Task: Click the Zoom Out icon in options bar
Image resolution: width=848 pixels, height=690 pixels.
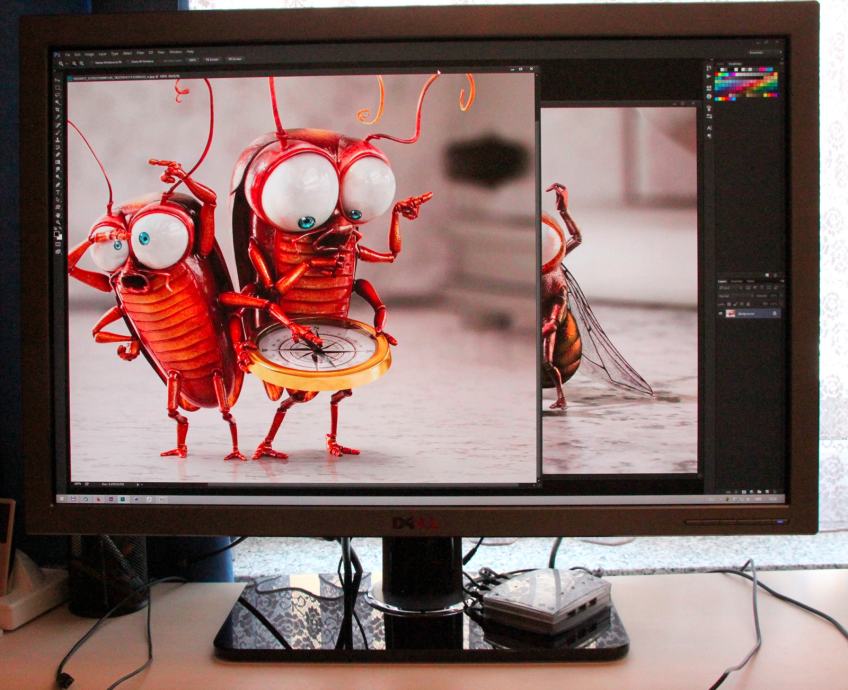Action: point(82,62)
